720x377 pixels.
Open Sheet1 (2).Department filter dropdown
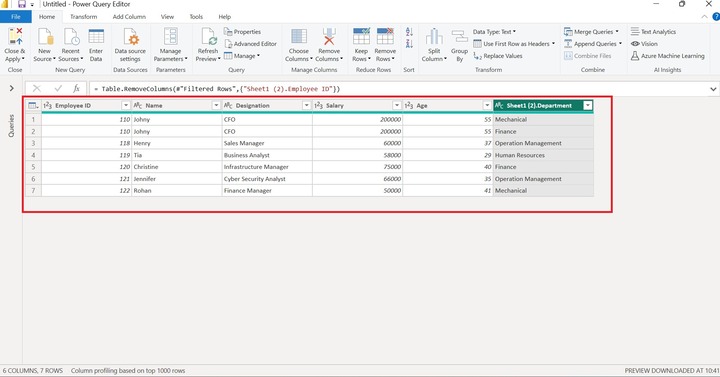click(588, 106)
